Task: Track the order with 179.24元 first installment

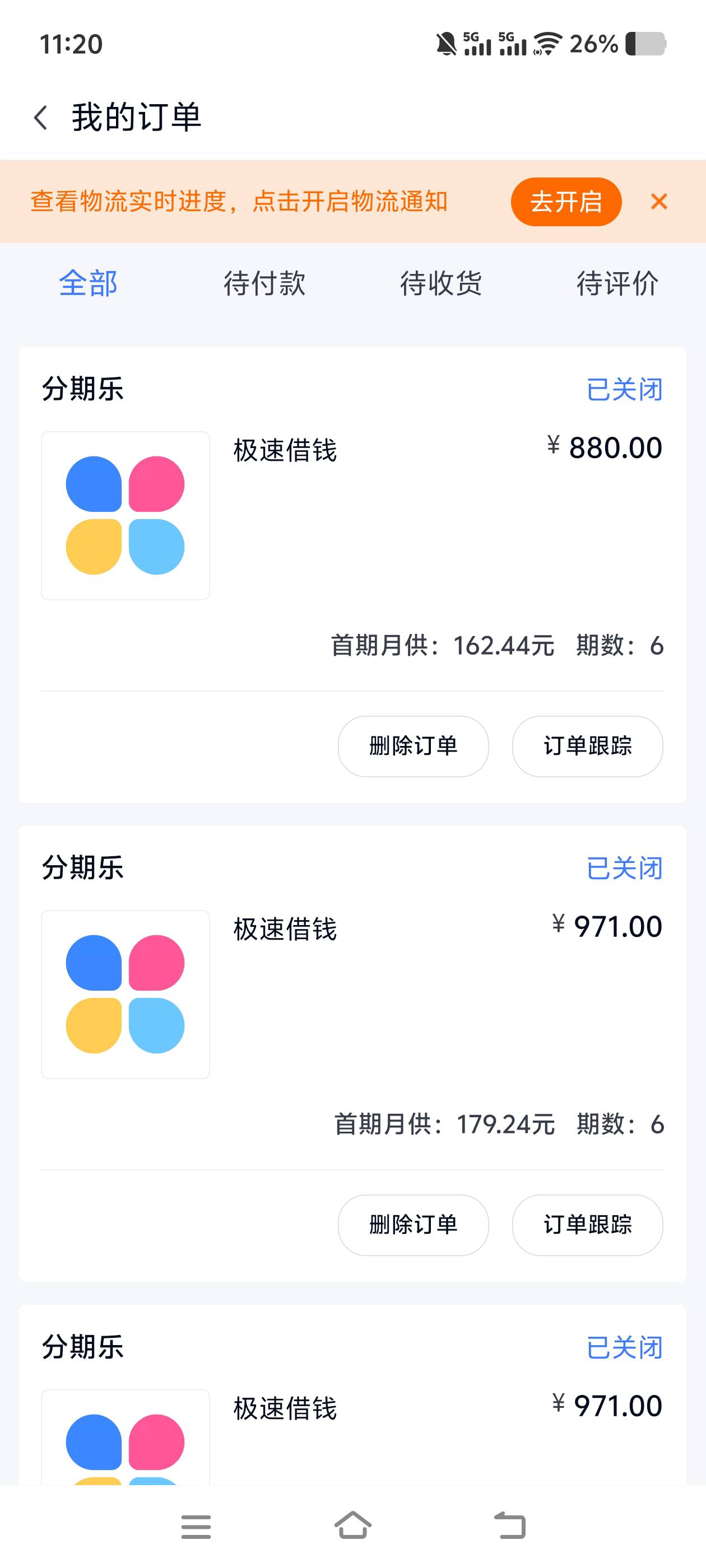Action: [x=588, y=1225]
